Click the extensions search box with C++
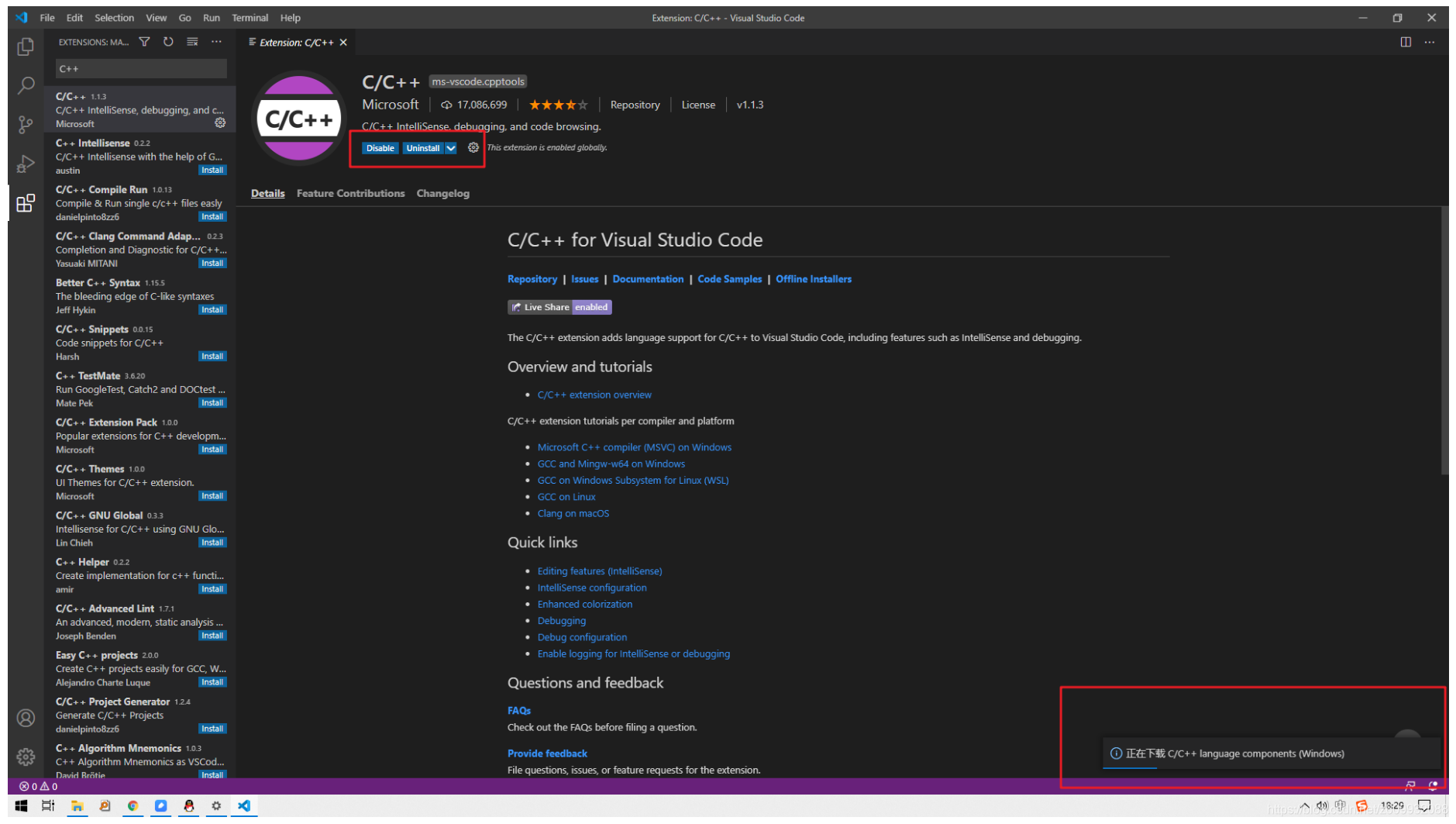This screenshot has width=1456, height=824. (x=141, y=68)
